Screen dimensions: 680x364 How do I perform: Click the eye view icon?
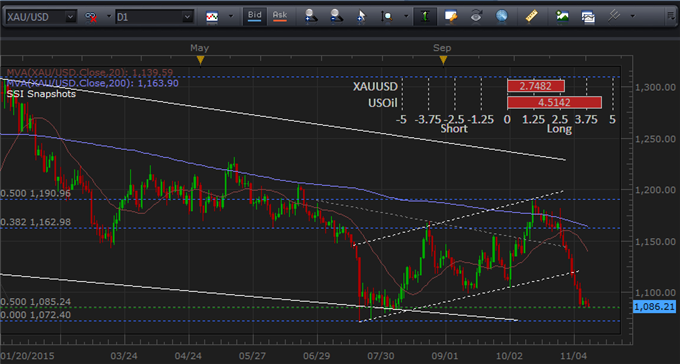point(477,16)
